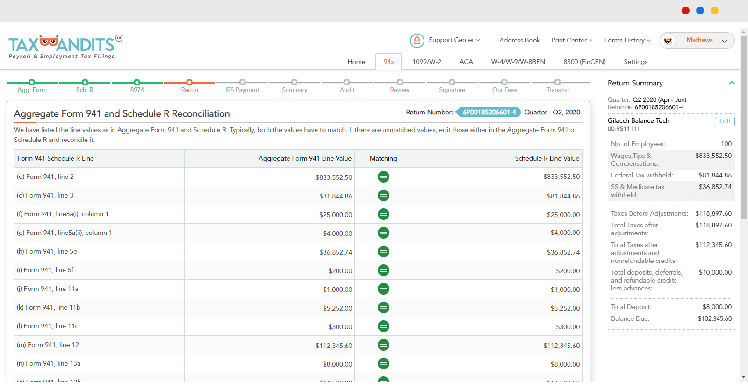
Task: Jump to Summary step marker
Action: [294, 82]
